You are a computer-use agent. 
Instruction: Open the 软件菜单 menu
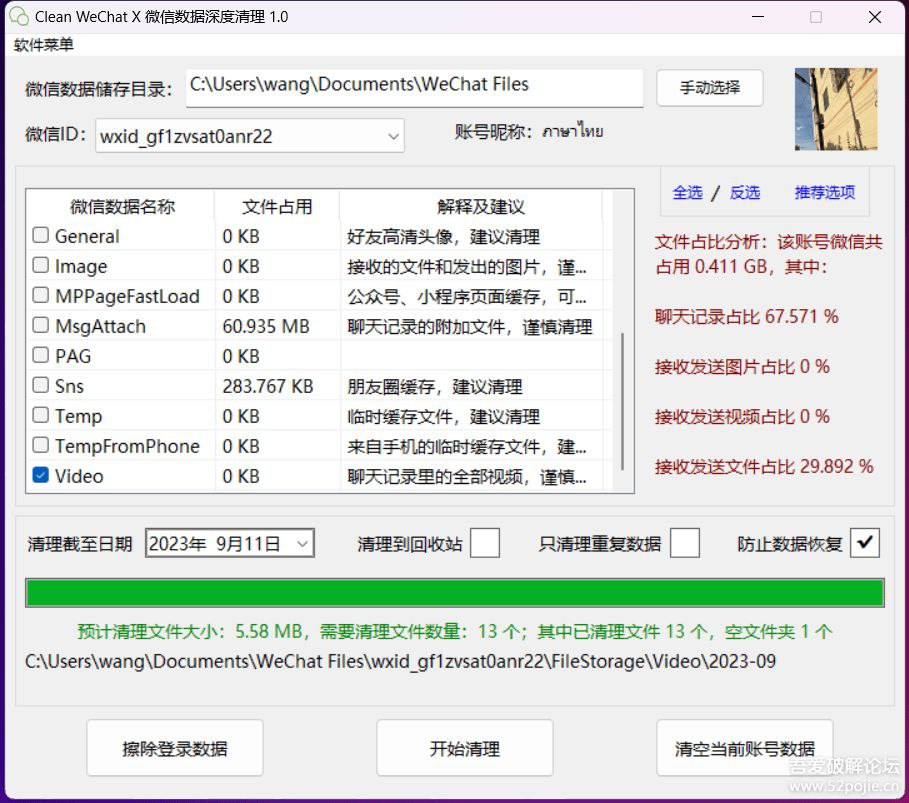point(42,45)
